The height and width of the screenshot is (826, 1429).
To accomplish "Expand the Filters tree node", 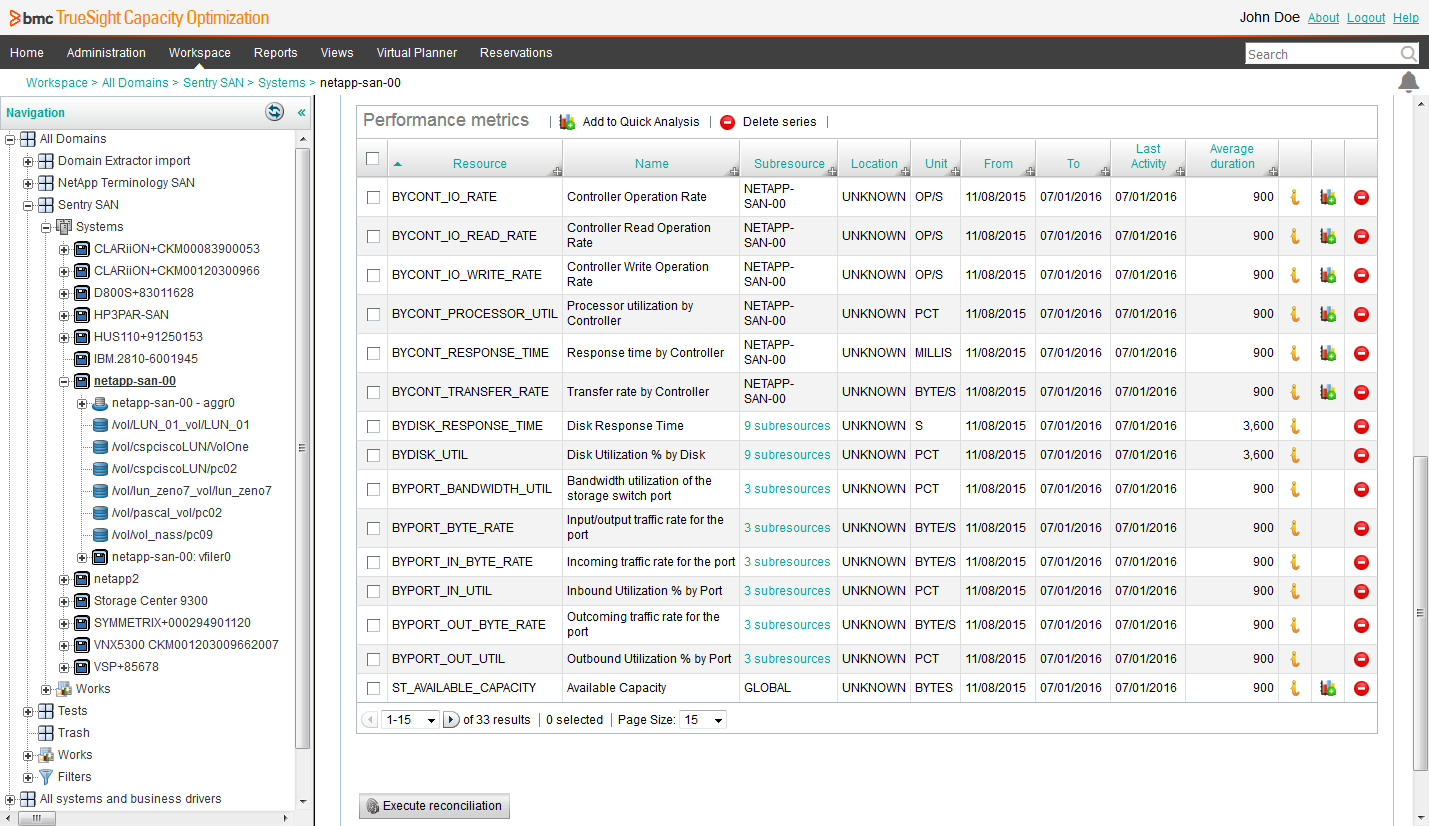I will (x=28, y=777).
